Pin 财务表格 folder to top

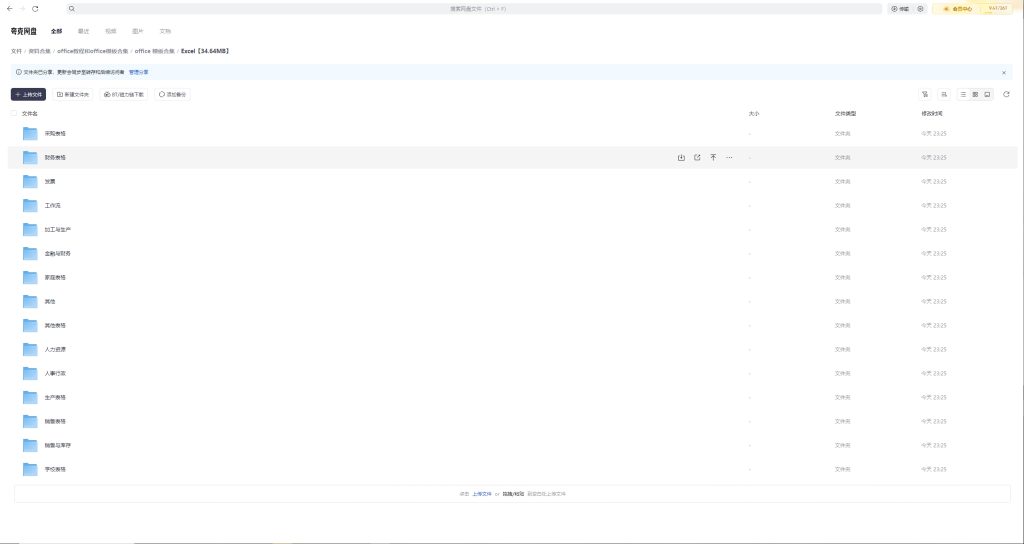point(713,157)
